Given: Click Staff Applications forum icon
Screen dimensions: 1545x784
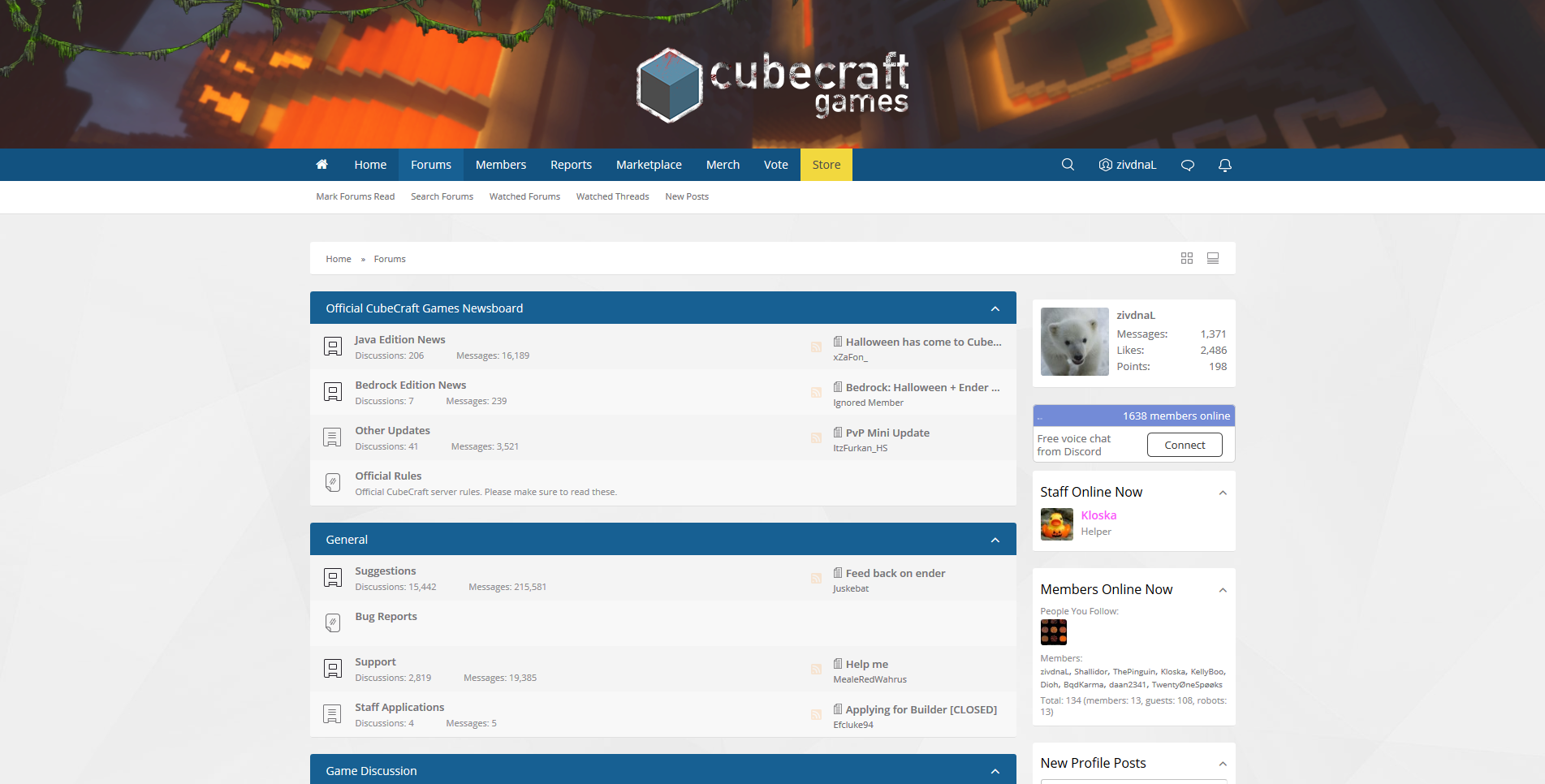Looking at the screenshot, I should click(x=333, y=714).
